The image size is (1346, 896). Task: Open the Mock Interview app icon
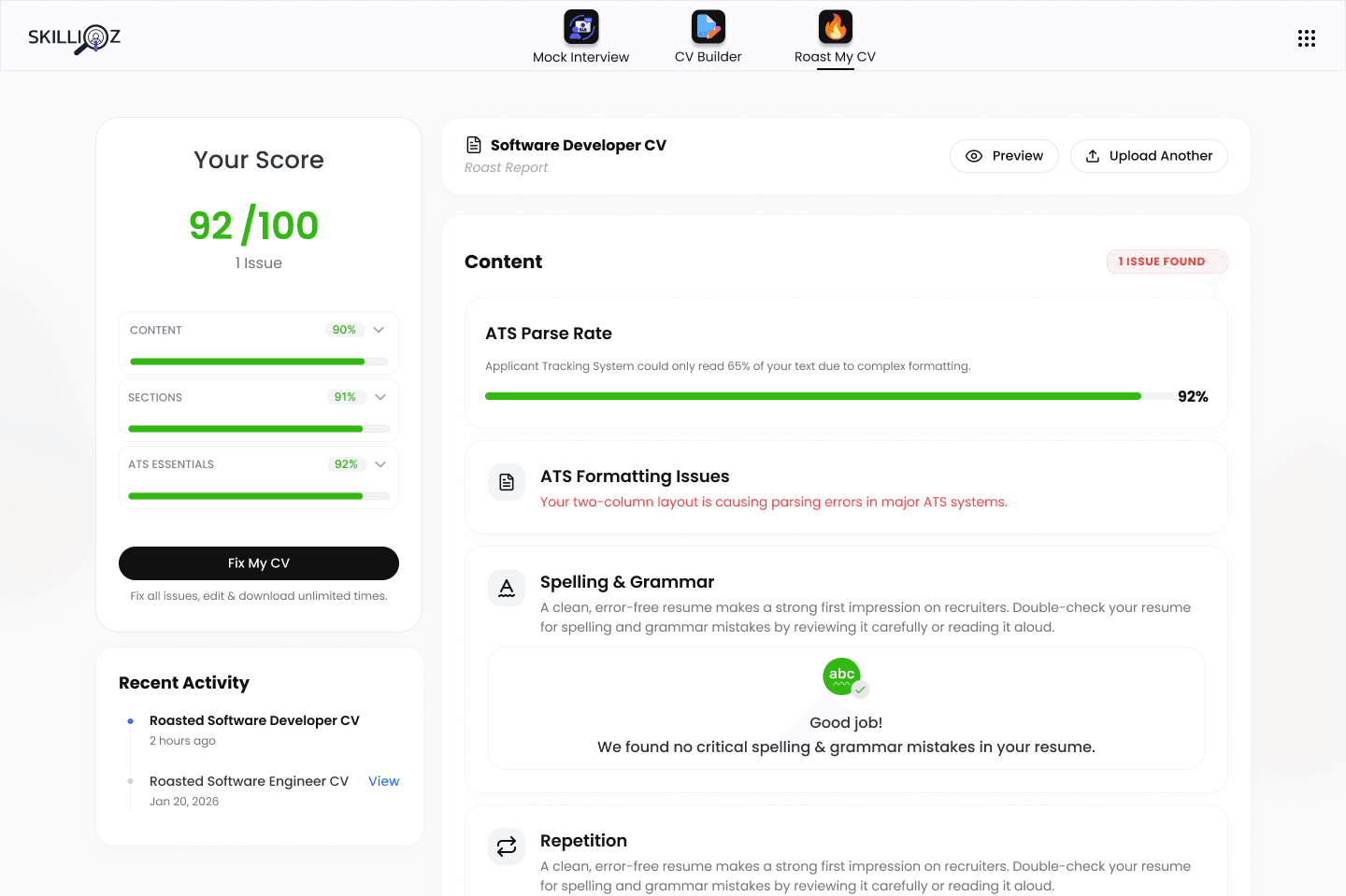[x=580, y=27]
